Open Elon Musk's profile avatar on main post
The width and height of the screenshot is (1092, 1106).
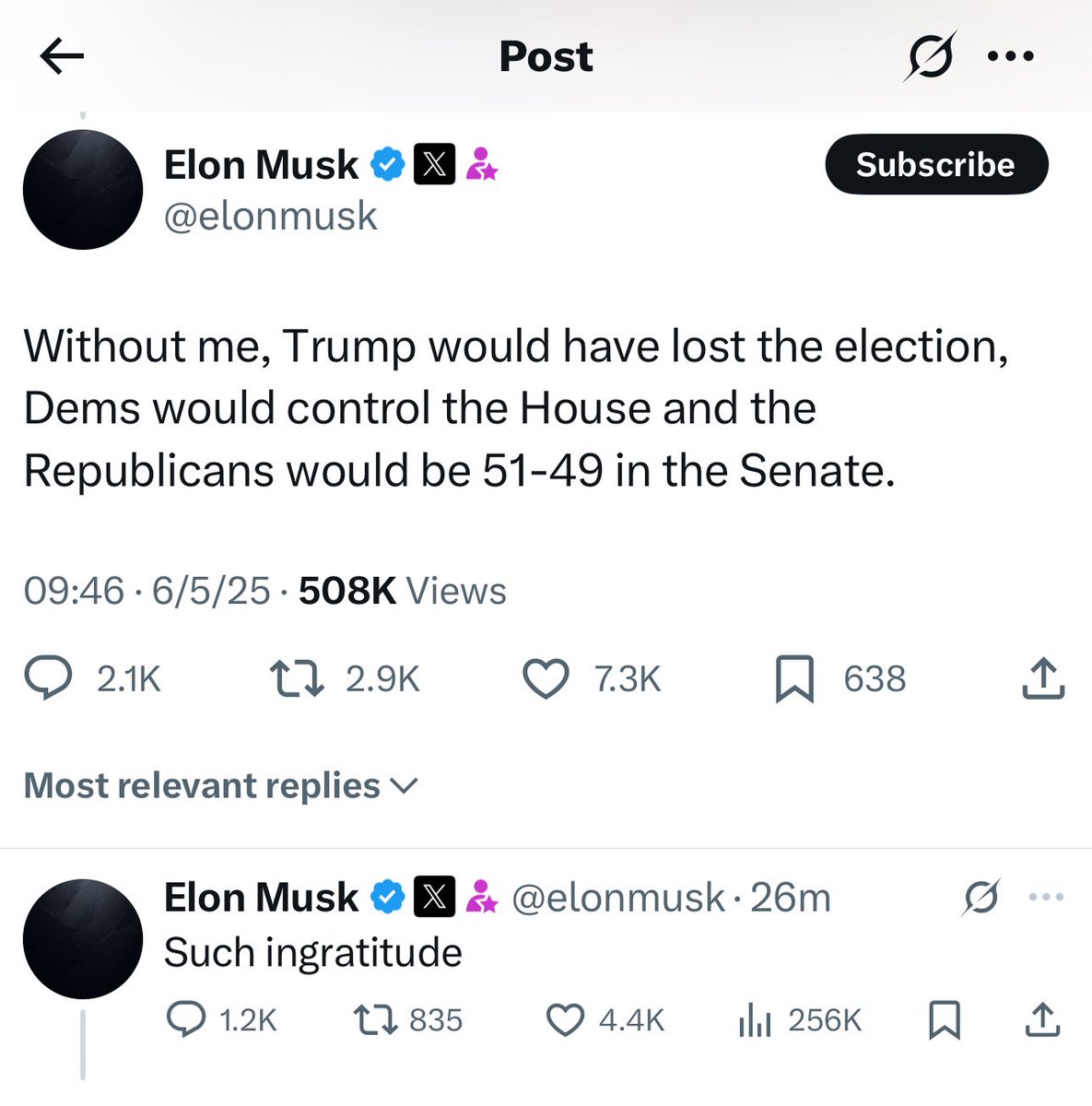[83, 190]
